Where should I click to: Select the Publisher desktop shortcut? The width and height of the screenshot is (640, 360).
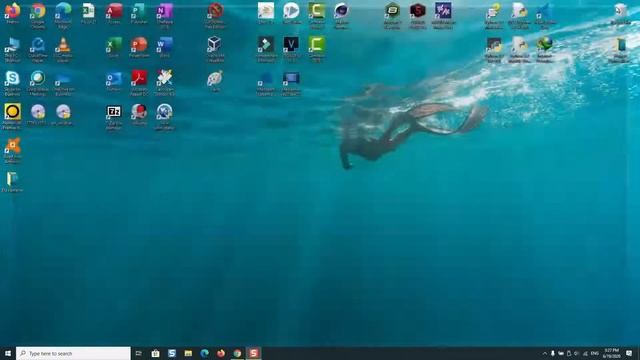tap(139, 13)
